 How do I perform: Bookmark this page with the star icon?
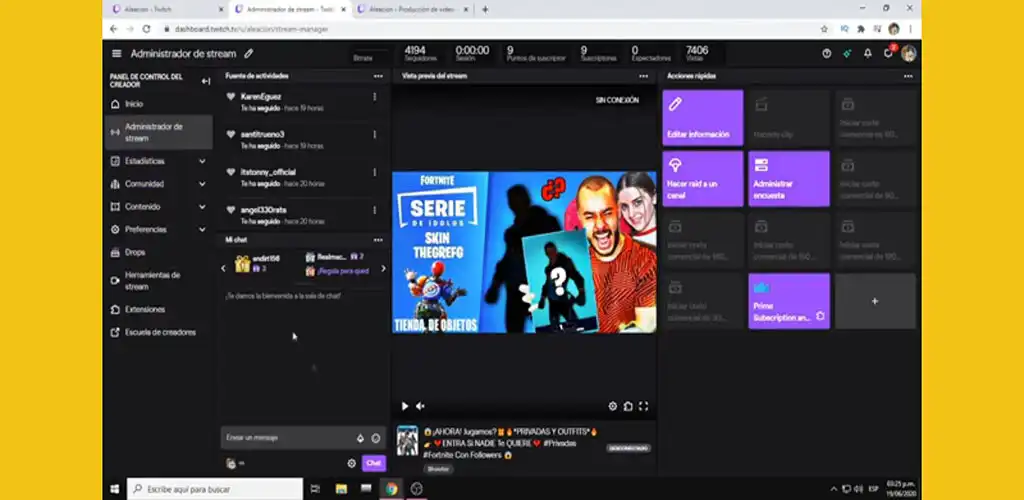824,29
